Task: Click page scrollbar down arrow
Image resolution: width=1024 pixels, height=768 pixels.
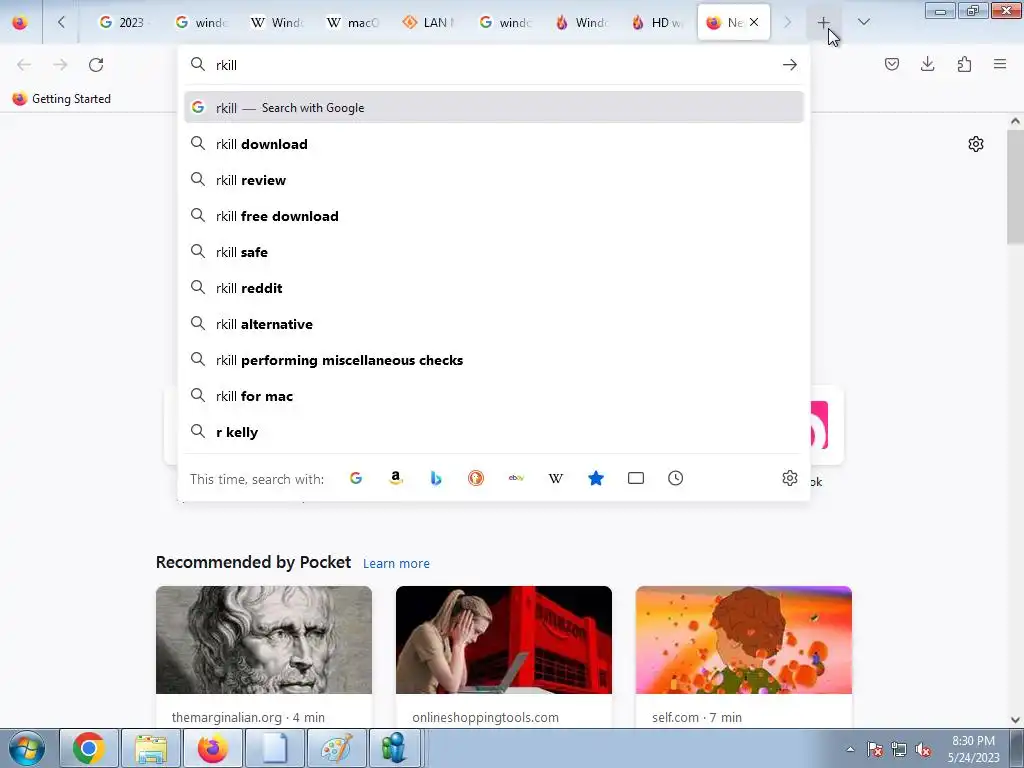Action: pyautogui.click(x=1015, y=720)
